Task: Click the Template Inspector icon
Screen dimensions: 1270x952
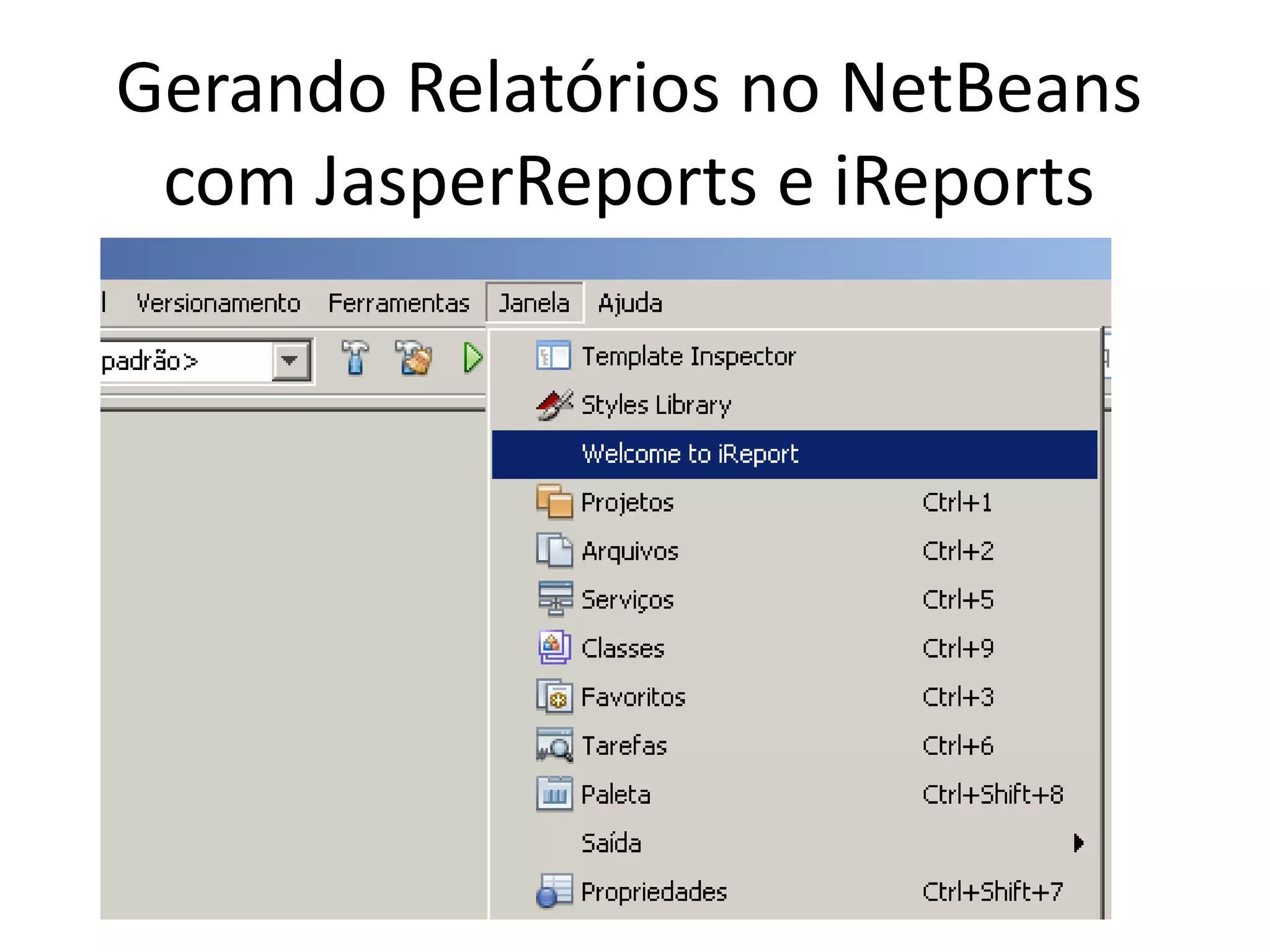Action: [x=553, y=356]
